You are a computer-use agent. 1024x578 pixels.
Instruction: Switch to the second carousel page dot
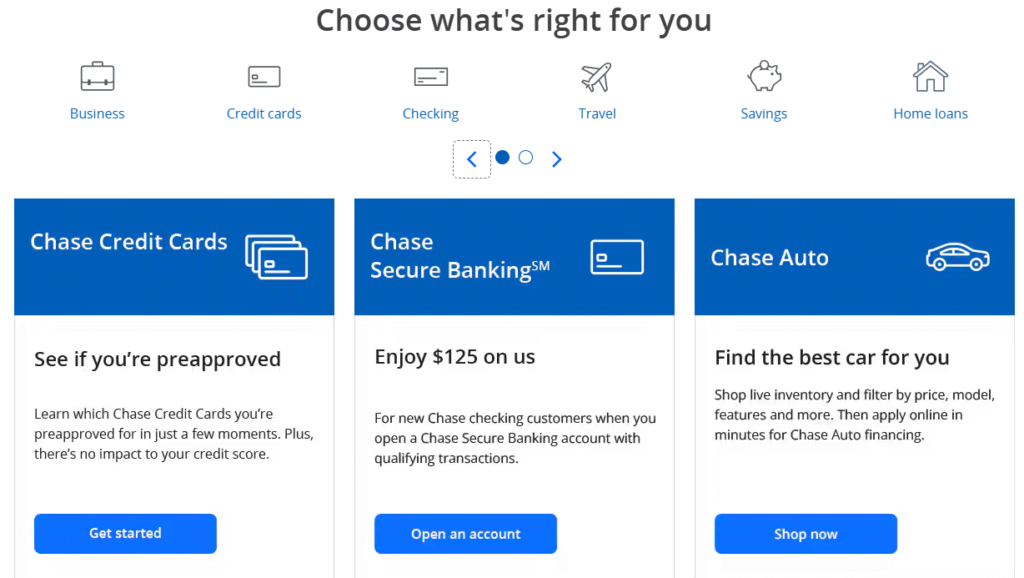(x=526, y=157)
